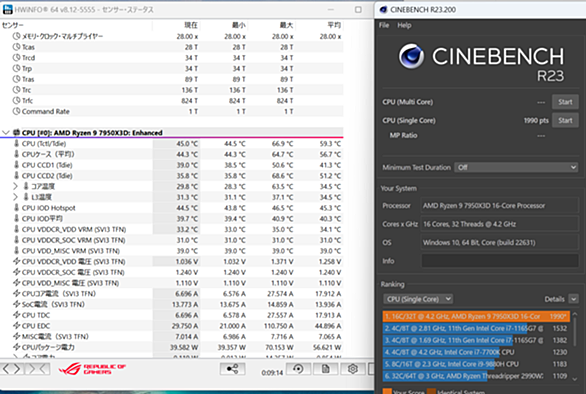This screenshot has width=586, height=394.
Task: Select the CPUコア電流 (SVI3 TFN) row
Action: click(172, 293)
